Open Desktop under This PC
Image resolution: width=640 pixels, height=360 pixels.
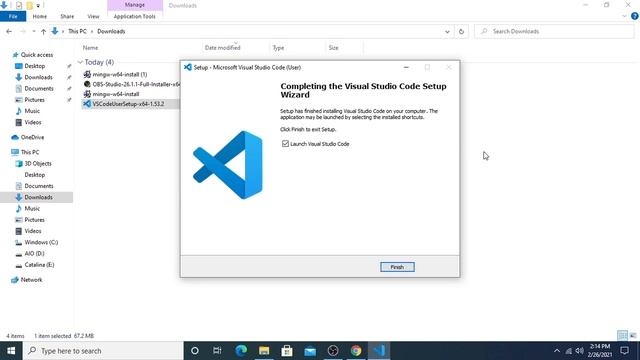[x=35, y=175]
